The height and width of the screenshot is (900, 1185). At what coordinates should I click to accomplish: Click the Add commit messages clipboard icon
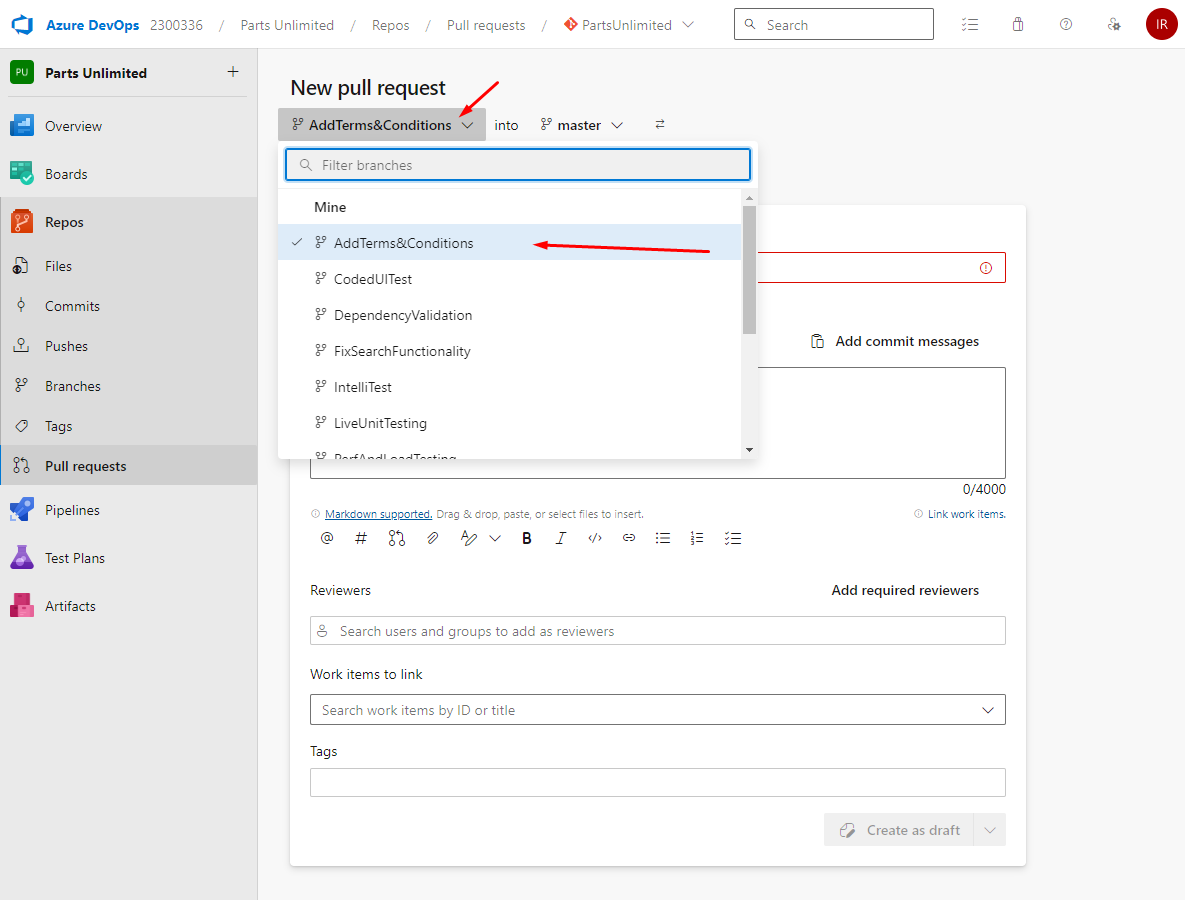(x=817, y=342)
